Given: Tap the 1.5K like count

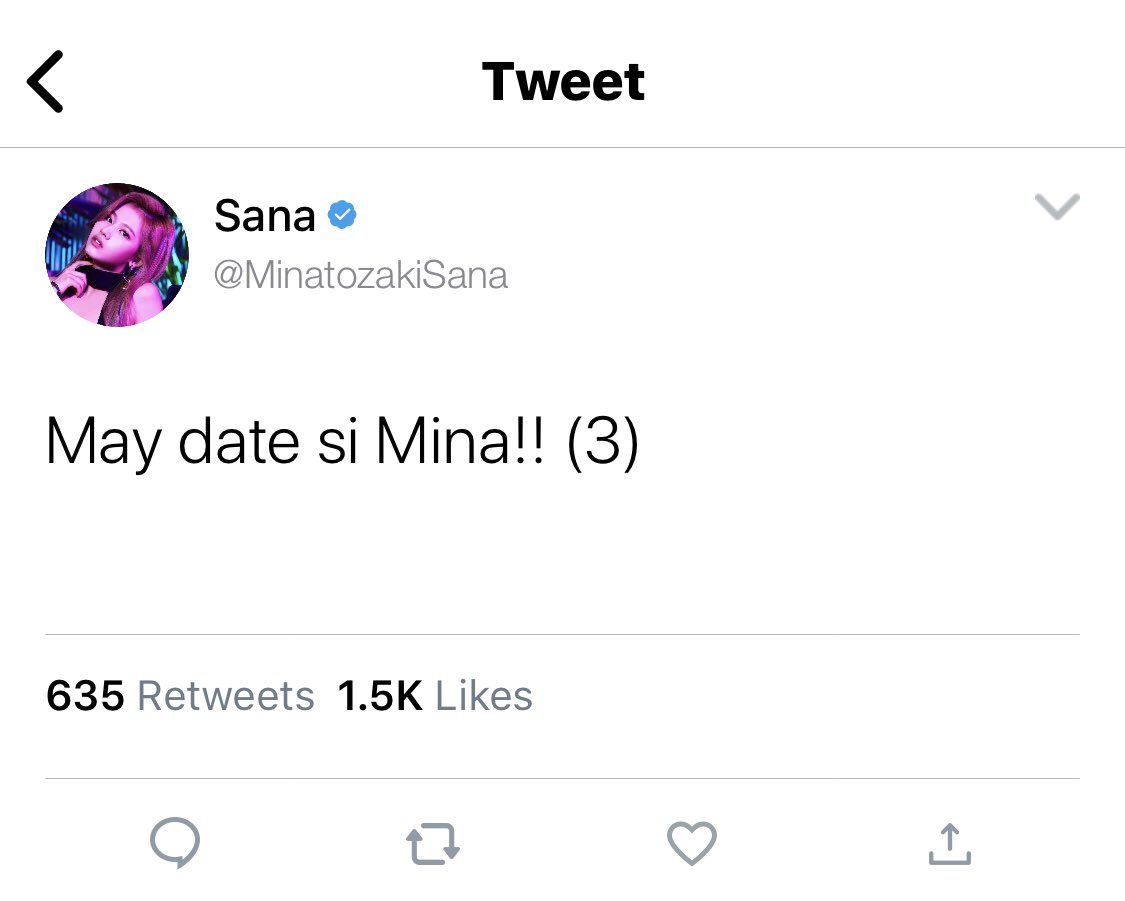Looking at the screenshot, I should point(380,696).
